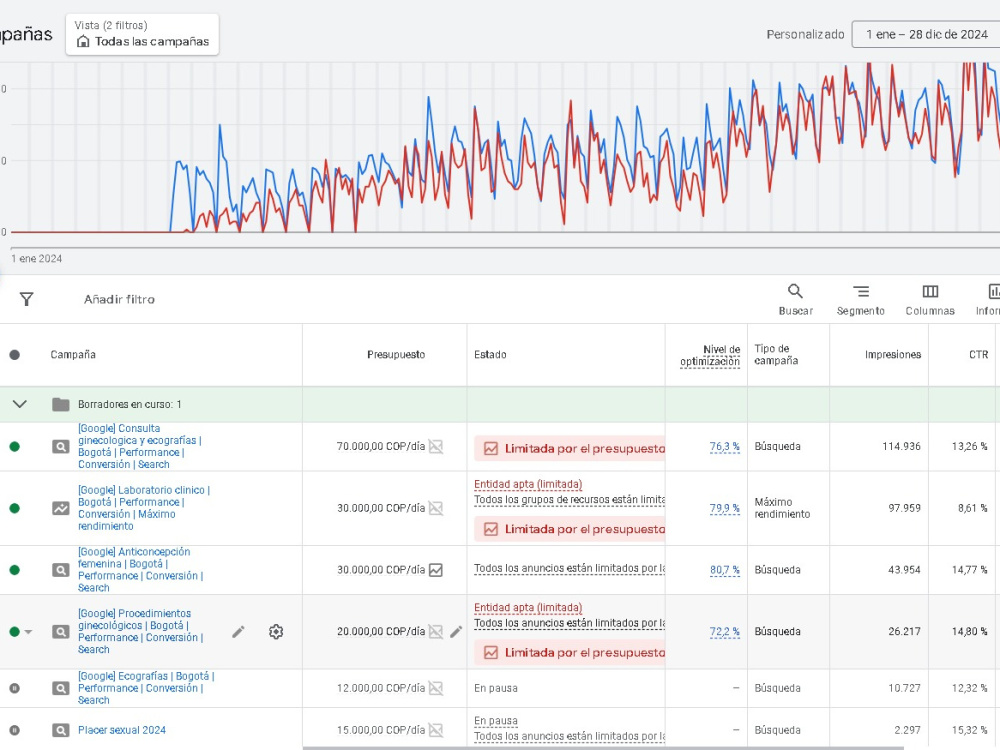Edit Procedimientos ginecológicos campaign name pencil
The width and height of the screenshot is (1000, 750).
(x=238, y=631)
